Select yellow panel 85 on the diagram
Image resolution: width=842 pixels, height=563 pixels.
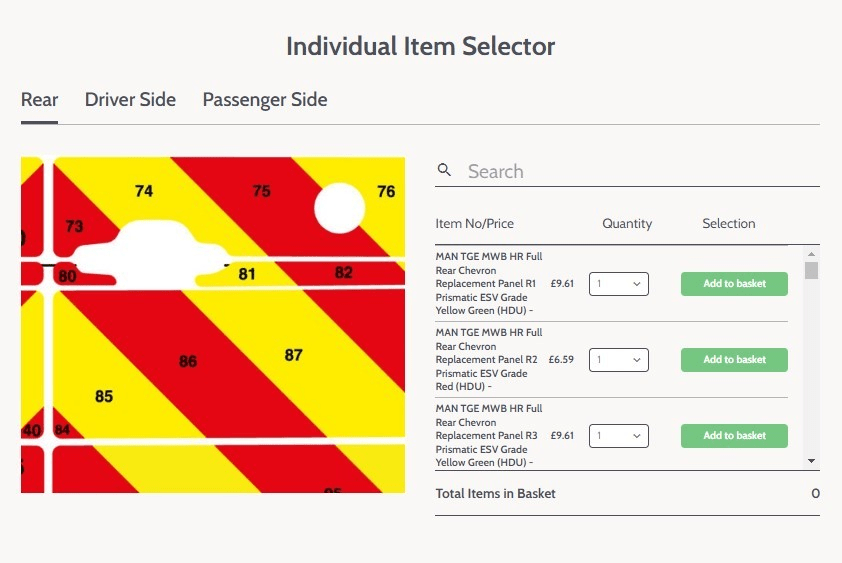[104, 396]
